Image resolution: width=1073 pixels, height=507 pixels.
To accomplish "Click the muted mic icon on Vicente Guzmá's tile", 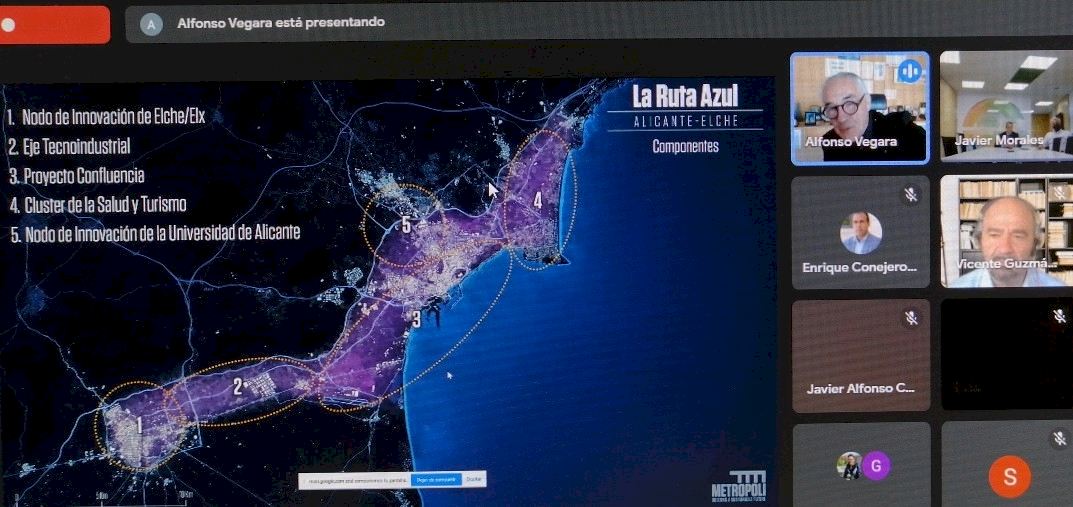I will point(1059,194).
